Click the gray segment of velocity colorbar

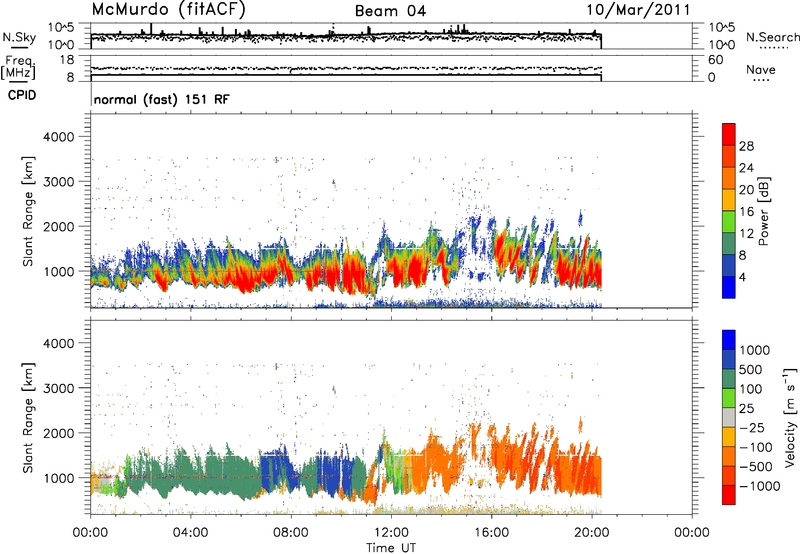(x=729, y=417)
